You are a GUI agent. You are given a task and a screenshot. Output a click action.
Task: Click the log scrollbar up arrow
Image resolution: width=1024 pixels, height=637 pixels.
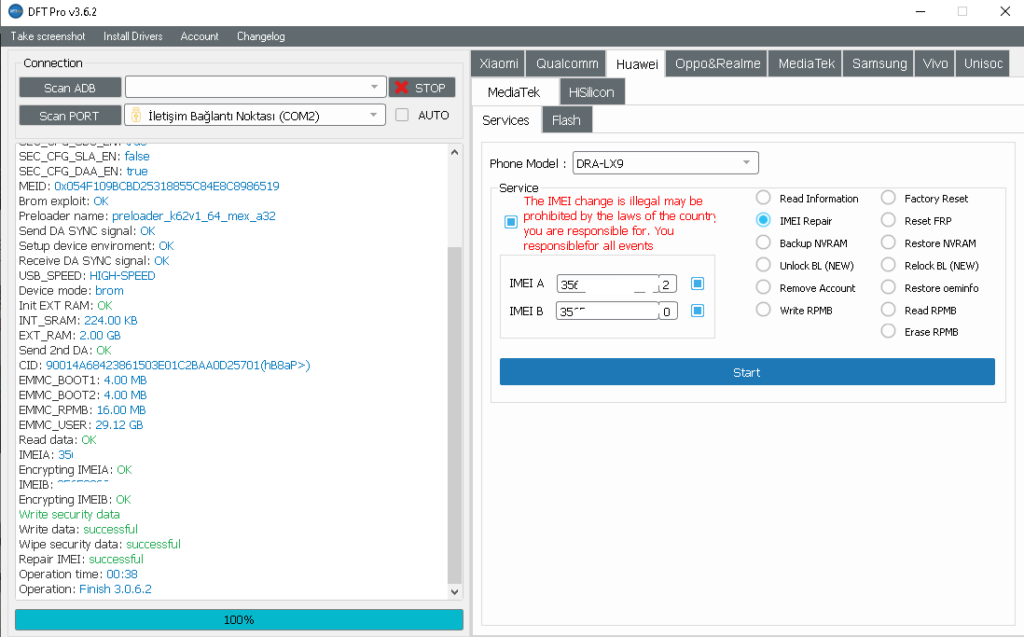pos(455,152)
